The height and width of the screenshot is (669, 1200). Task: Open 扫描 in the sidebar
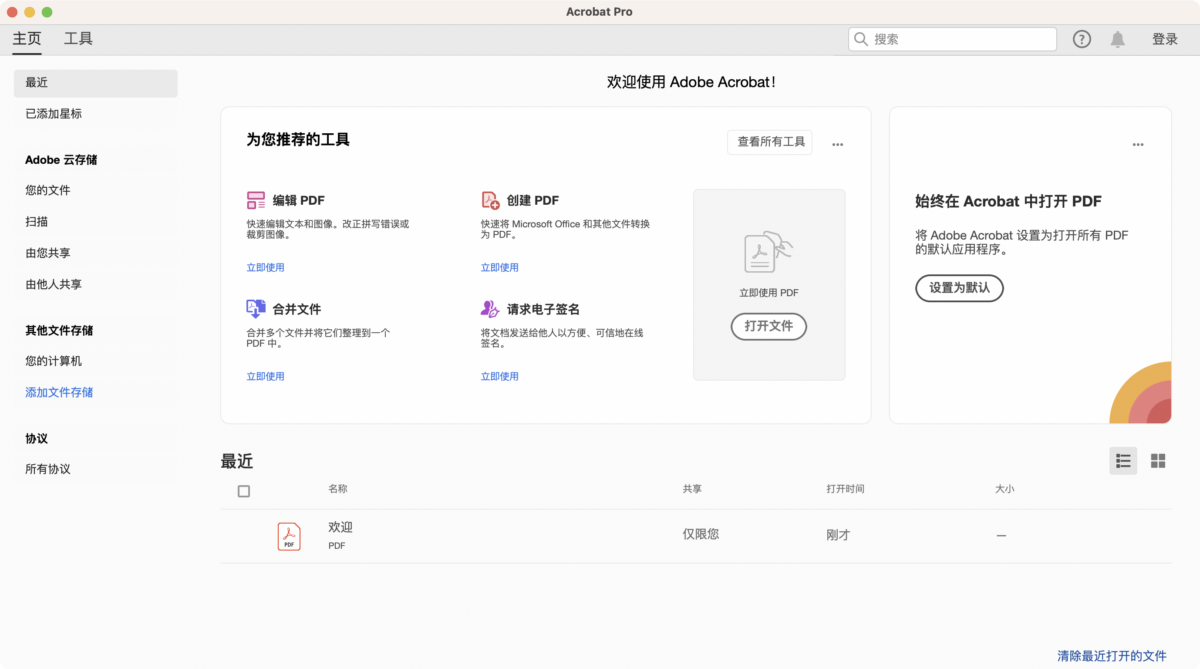coord(36,221)
